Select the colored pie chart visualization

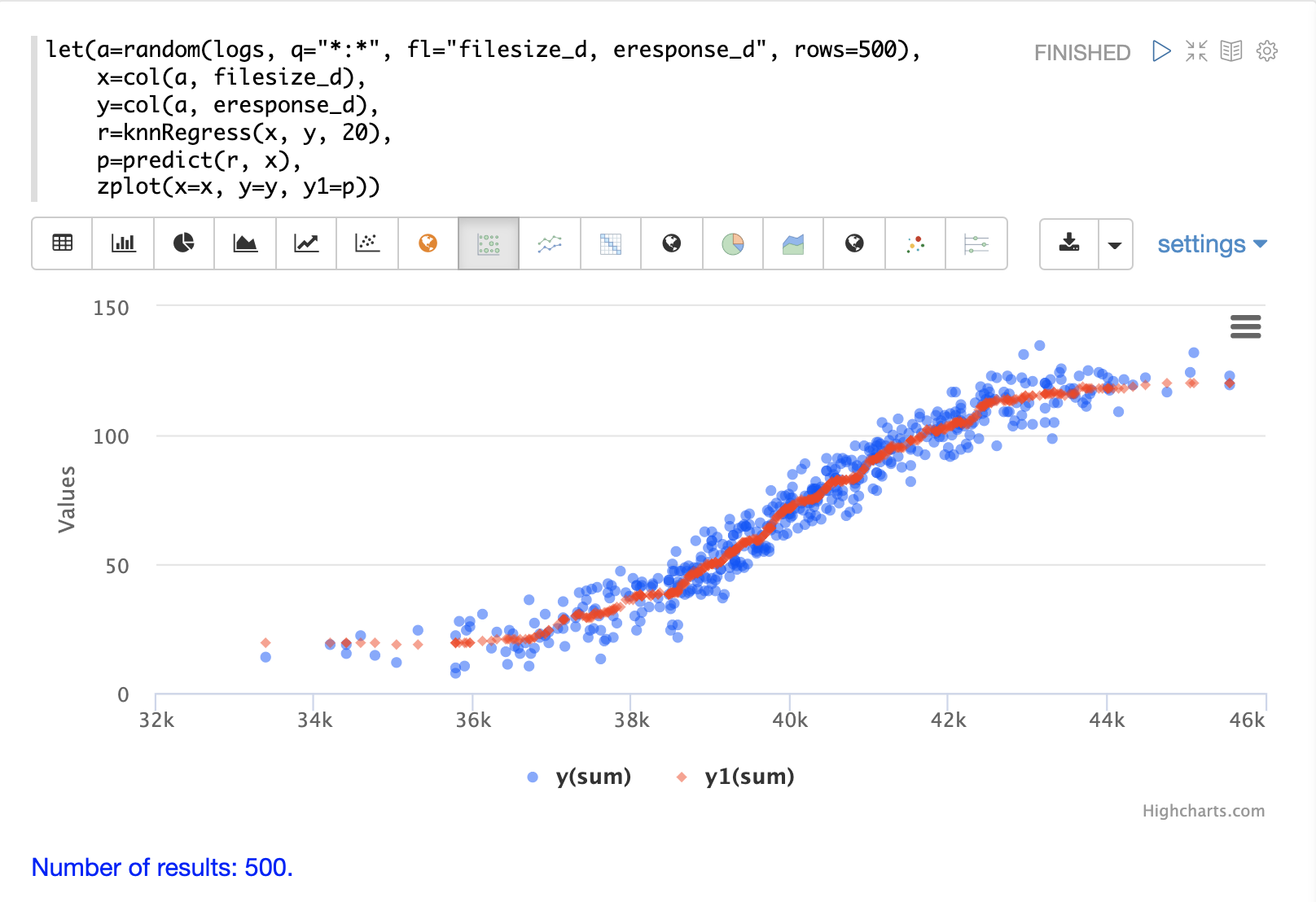(733, 243)
